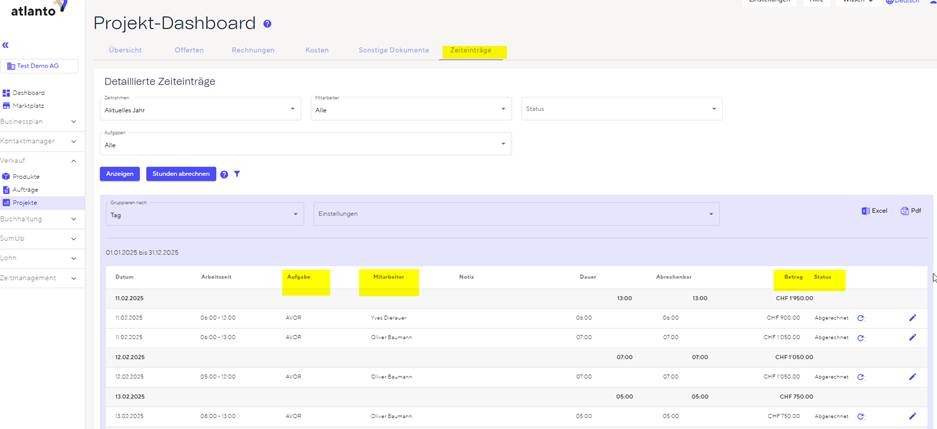Switch to the Übersicht tab
The height and width of the screenshot is (429, 937).
(x=125, y=50)
